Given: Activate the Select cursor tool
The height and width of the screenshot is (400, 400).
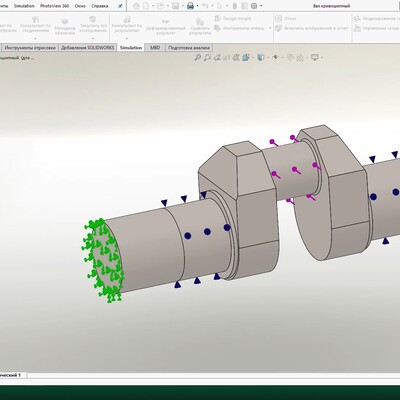Looking at the screenshot, I should point(220,6).
